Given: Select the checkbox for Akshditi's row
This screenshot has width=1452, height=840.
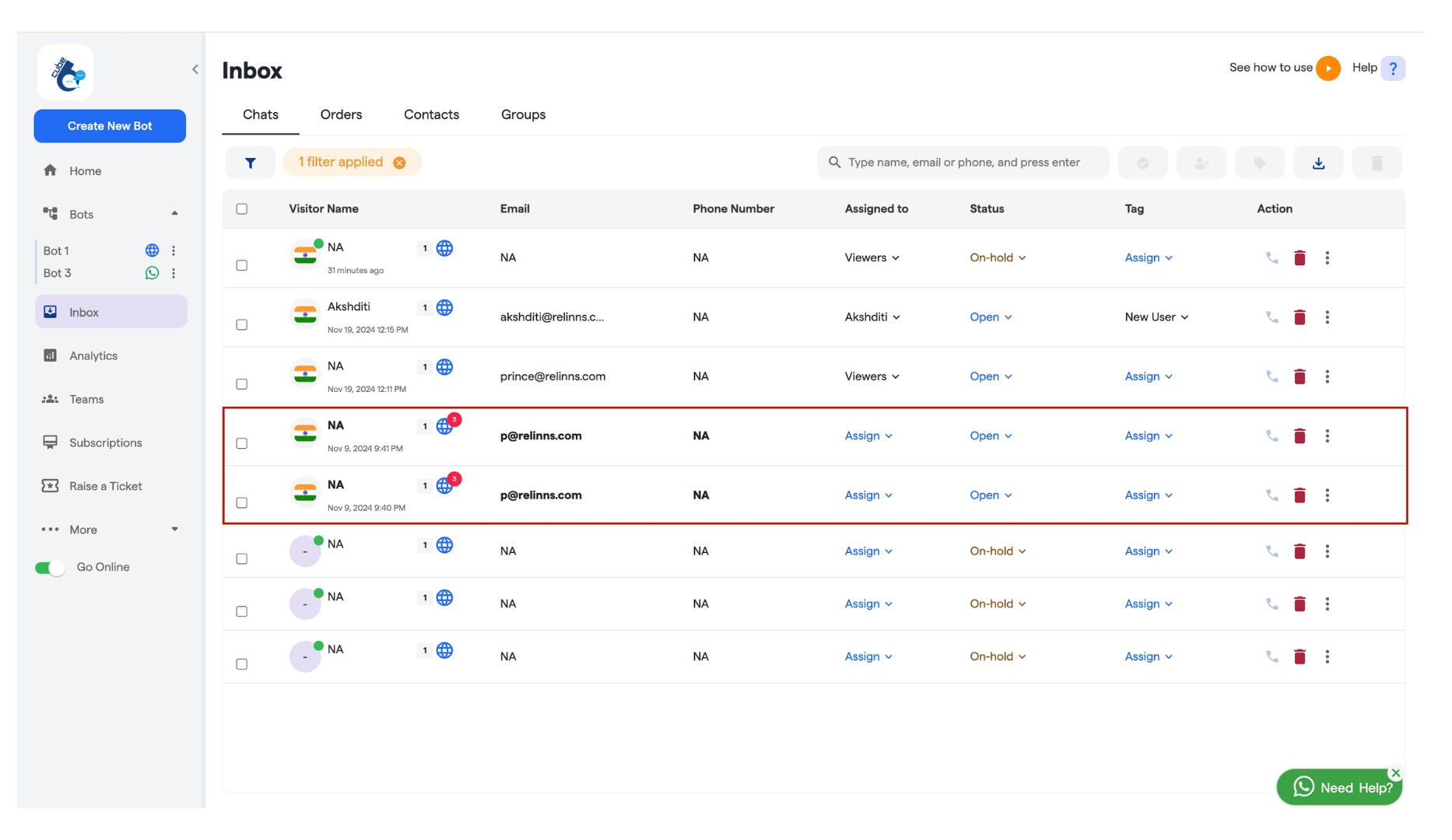Looking at the screenshot, I should (x=242, y=324).
